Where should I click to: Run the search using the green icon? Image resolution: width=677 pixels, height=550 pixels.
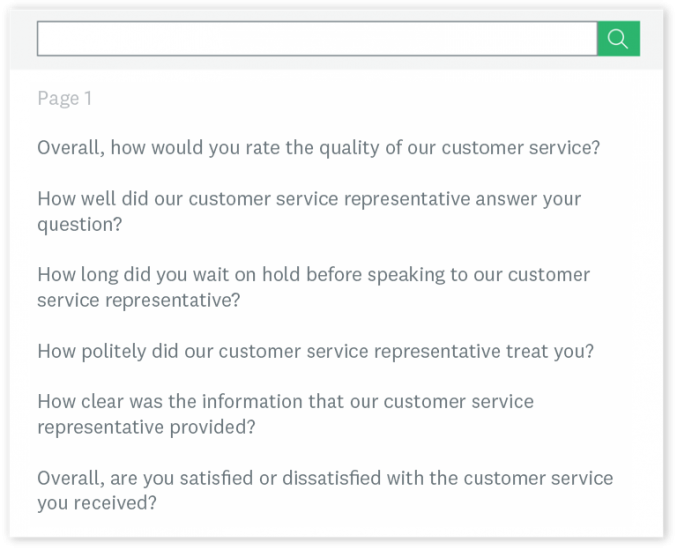pos(618,38)
